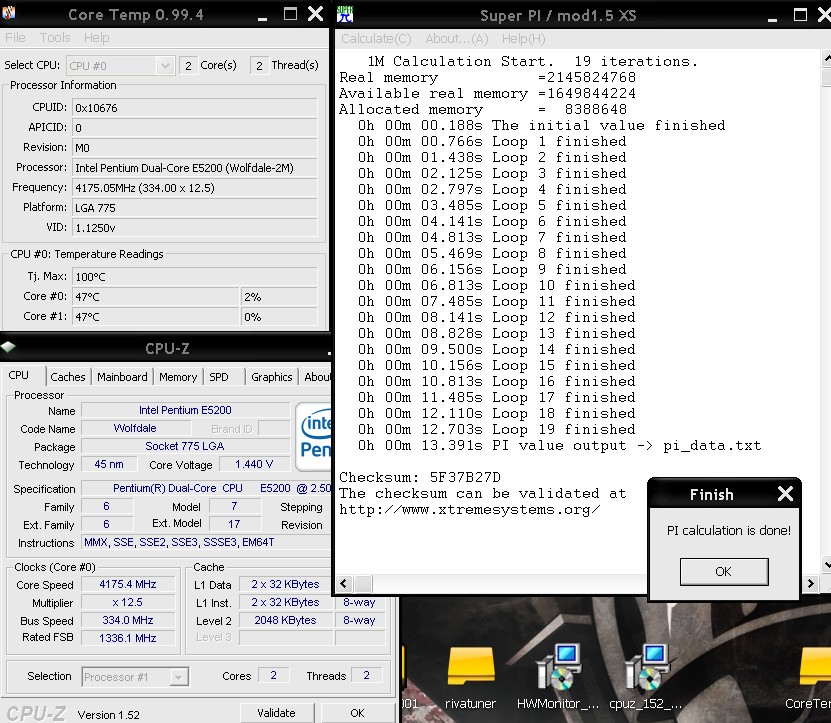Click Bus Speed value 334.0 MHz
Viewport: 831px width, 723px height.
pos(128,620)
